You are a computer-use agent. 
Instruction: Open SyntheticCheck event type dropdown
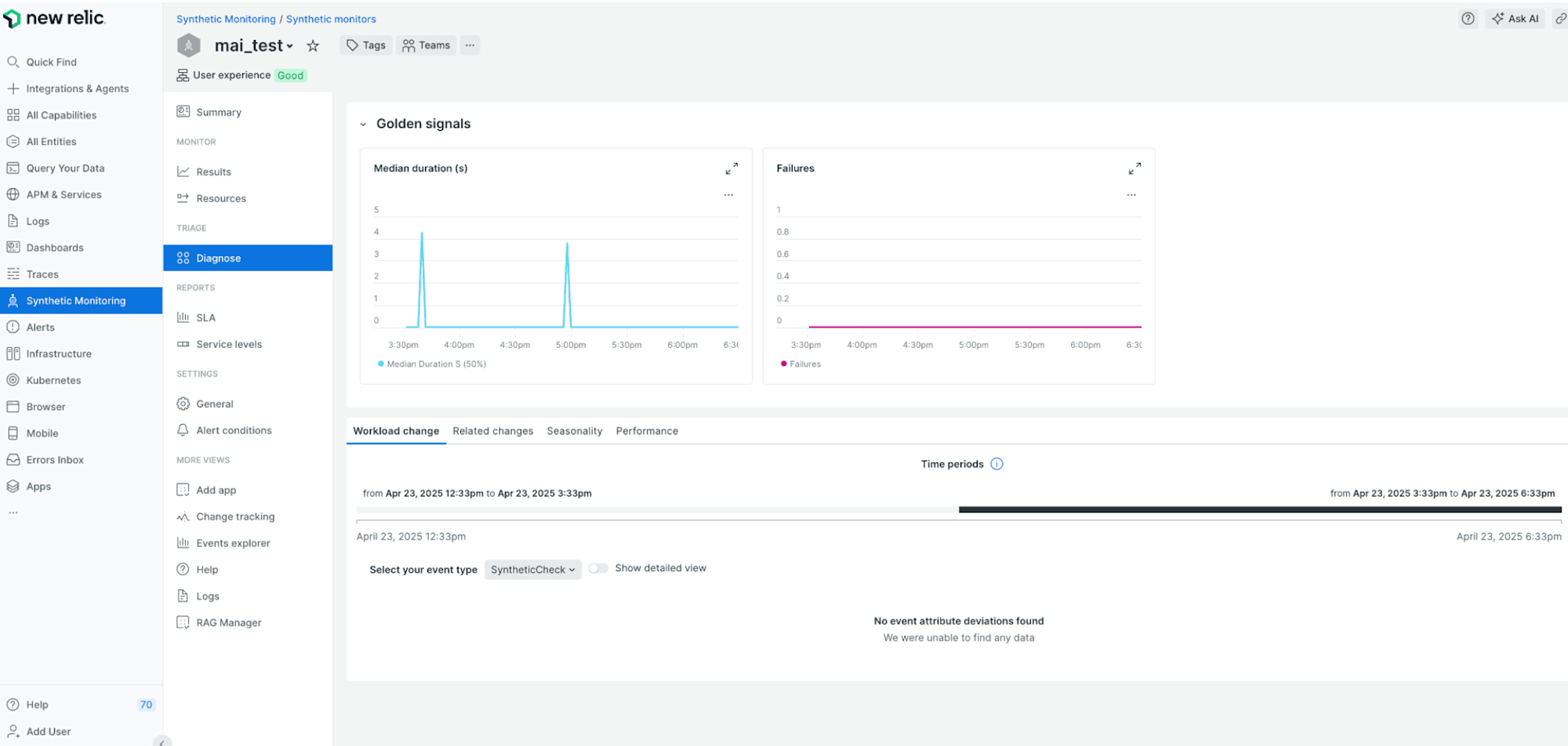click(x=533, y=570)
